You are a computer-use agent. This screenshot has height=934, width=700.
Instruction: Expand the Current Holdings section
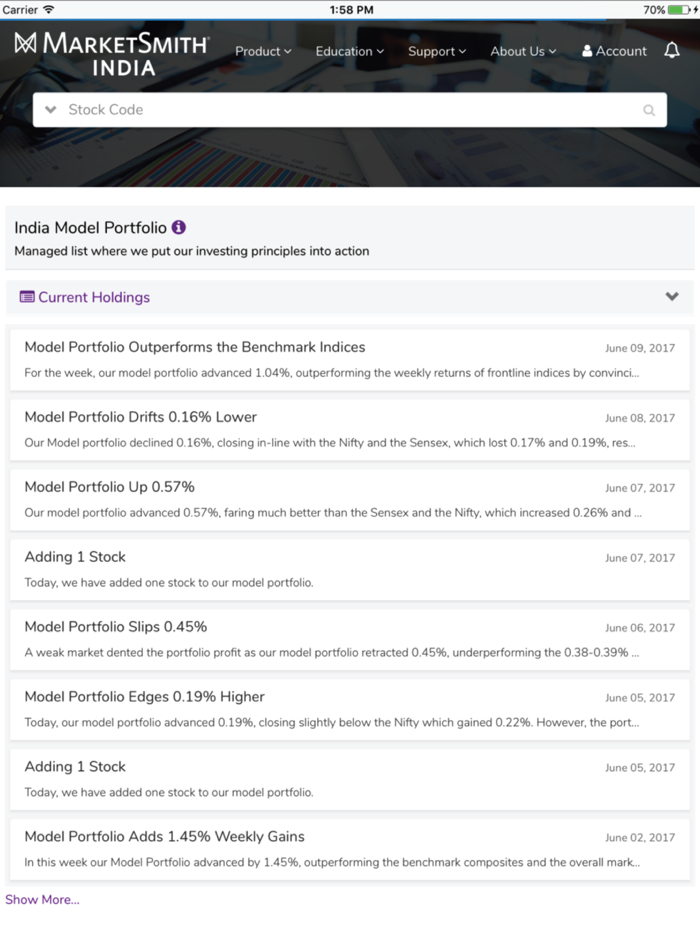click(x=674, y=297)
